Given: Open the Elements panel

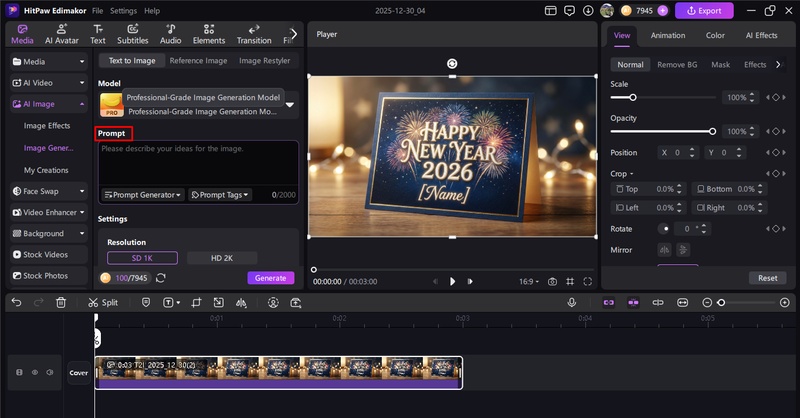Looking at the screenshot, I should 209,34.
